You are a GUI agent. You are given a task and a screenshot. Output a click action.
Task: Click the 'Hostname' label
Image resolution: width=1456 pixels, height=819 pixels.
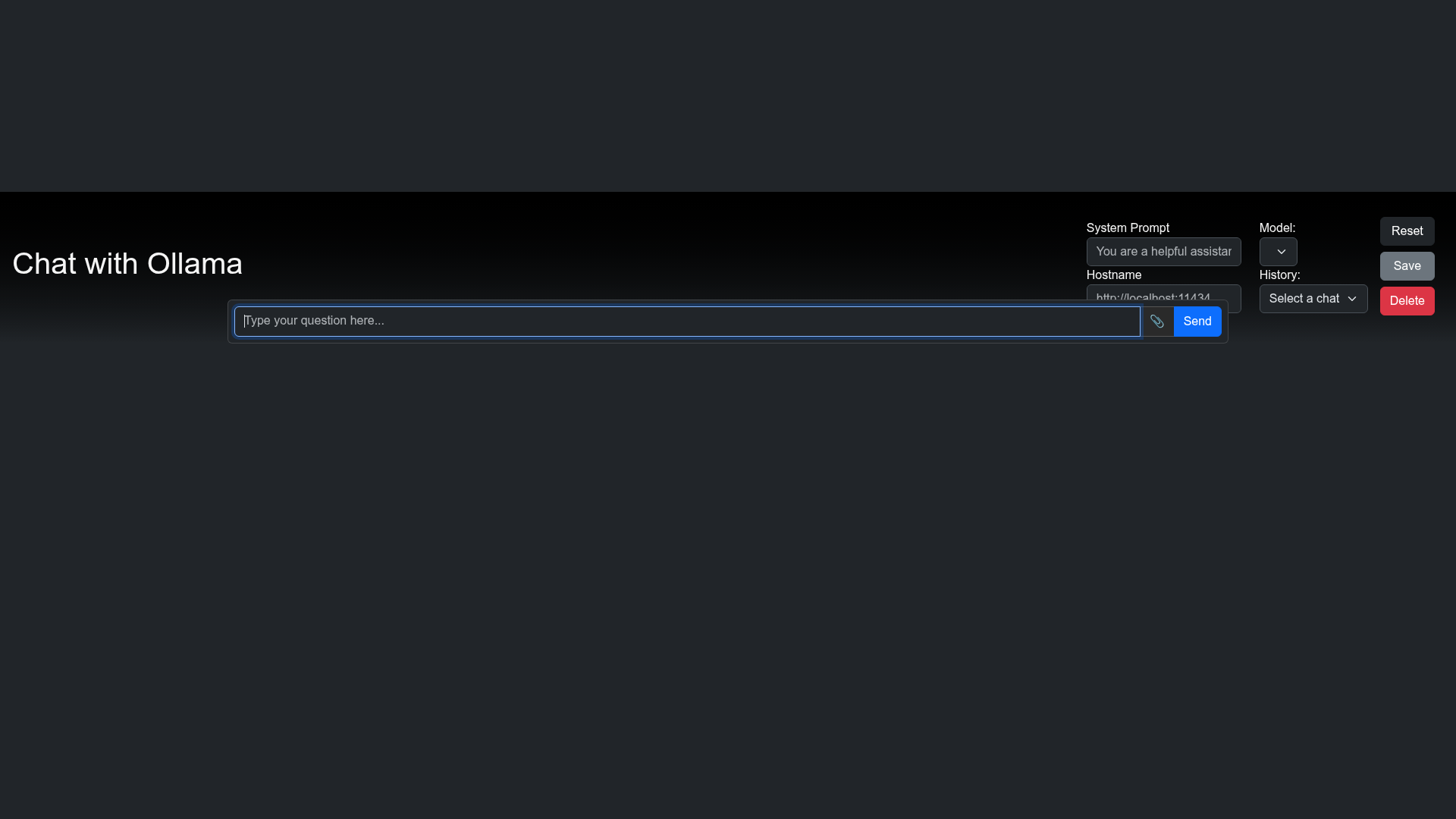click(x=1114, y=275)
